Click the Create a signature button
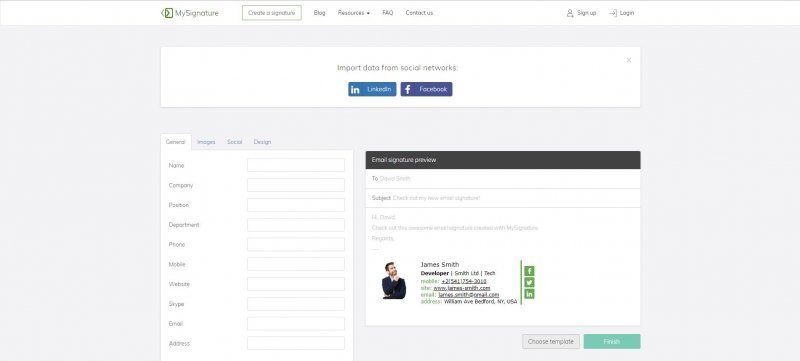 [271, 13]
